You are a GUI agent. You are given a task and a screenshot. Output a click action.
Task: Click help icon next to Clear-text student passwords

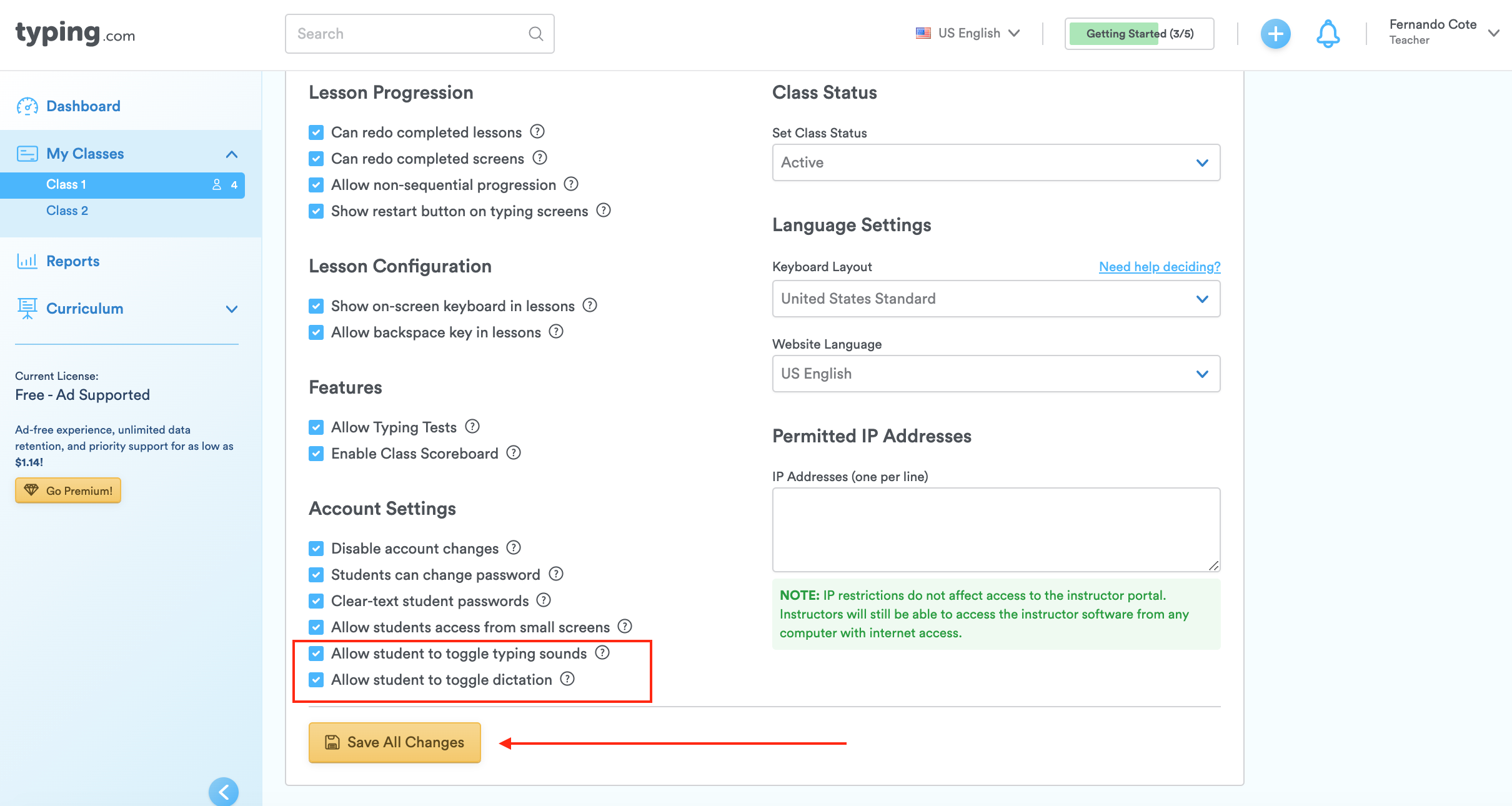point(544,600)
